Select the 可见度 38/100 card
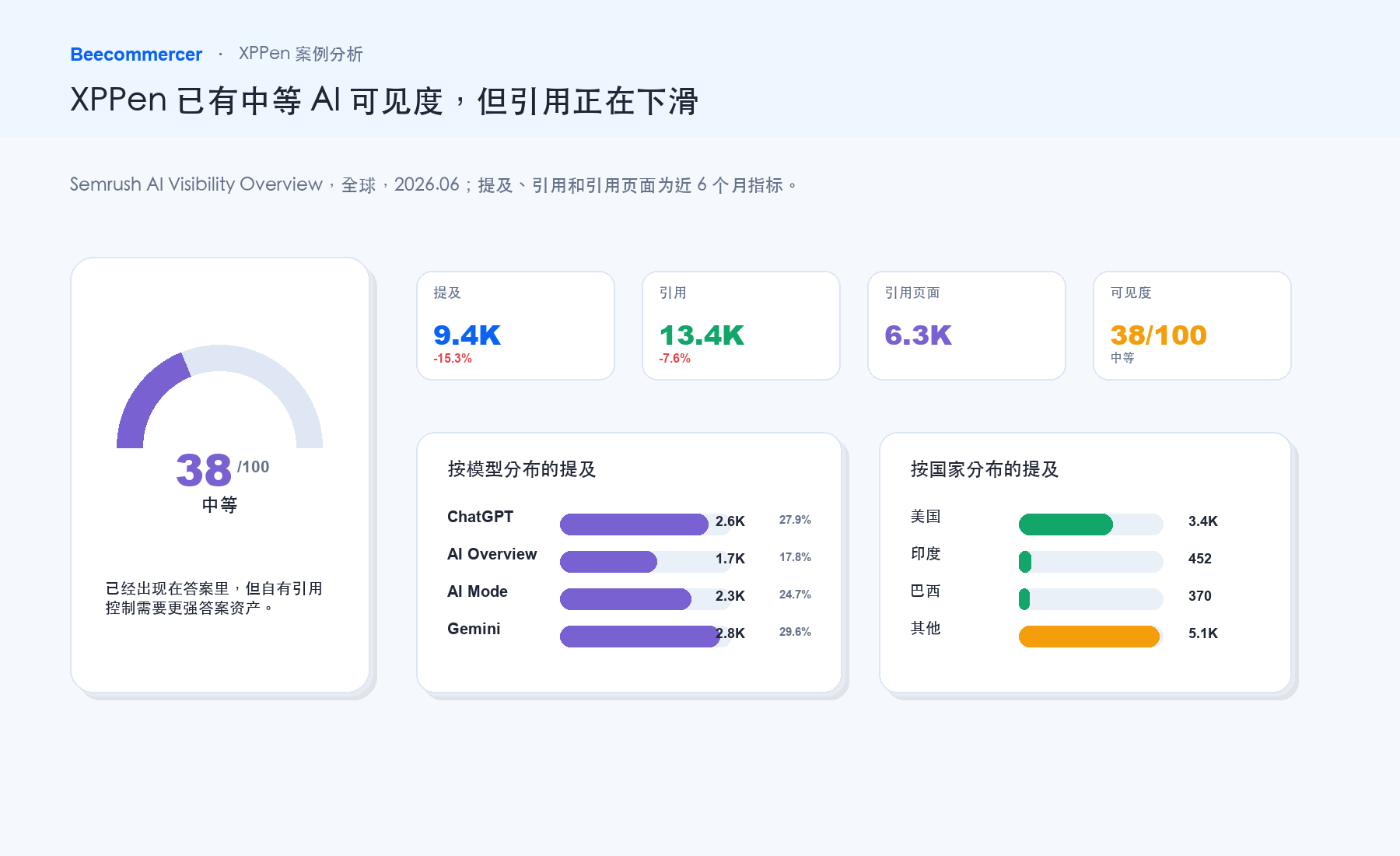The image size is (1400, 856). (x=1192, y=325)
